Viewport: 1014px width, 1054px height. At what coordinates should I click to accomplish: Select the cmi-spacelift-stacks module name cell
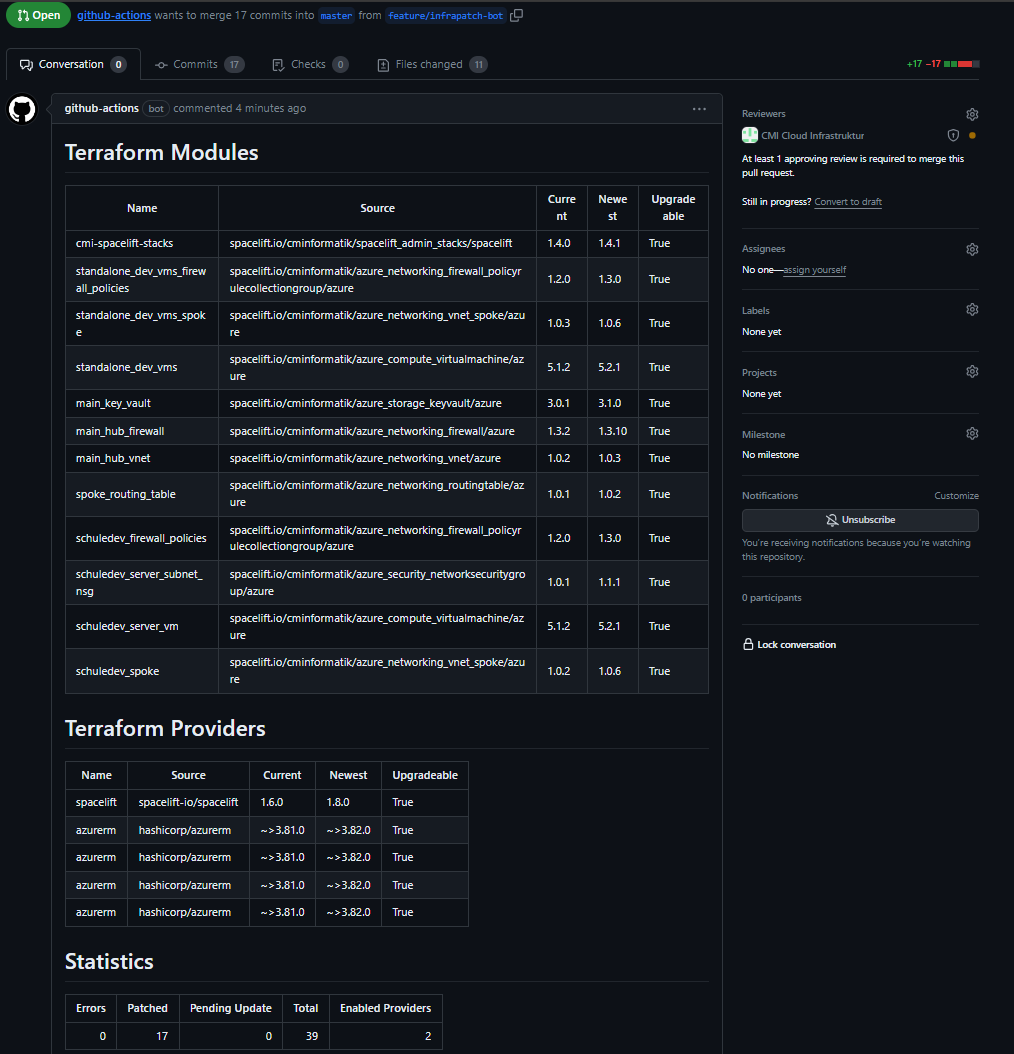click(142, 243)
